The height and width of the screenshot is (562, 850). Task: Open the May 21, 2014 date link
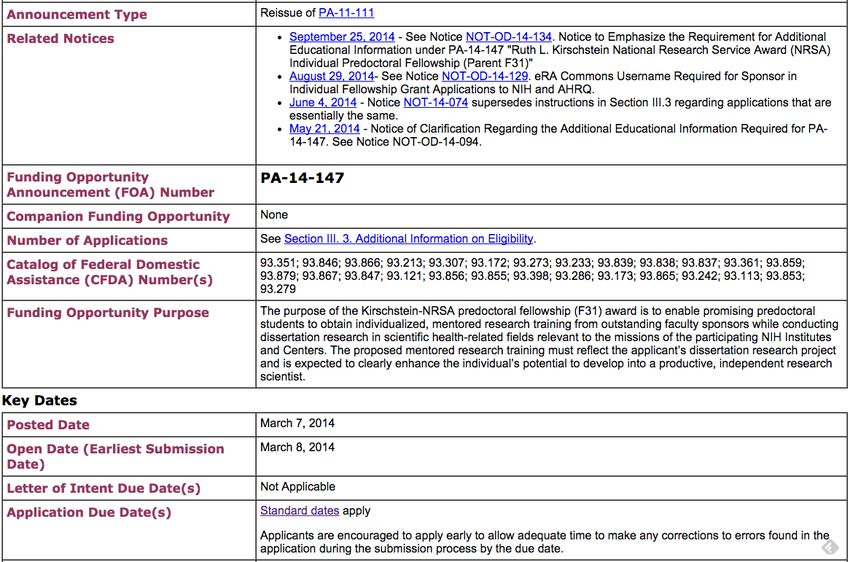pyautogui.click(x=324, y=128)
